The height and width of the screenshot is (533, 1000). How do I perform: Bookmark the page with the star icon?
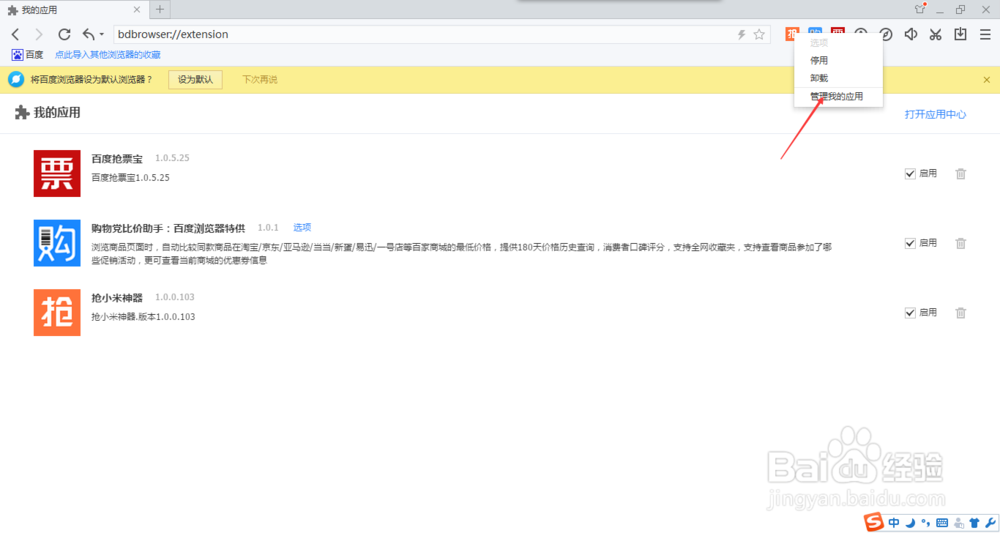pyautogui.click(x=759, y=34)
